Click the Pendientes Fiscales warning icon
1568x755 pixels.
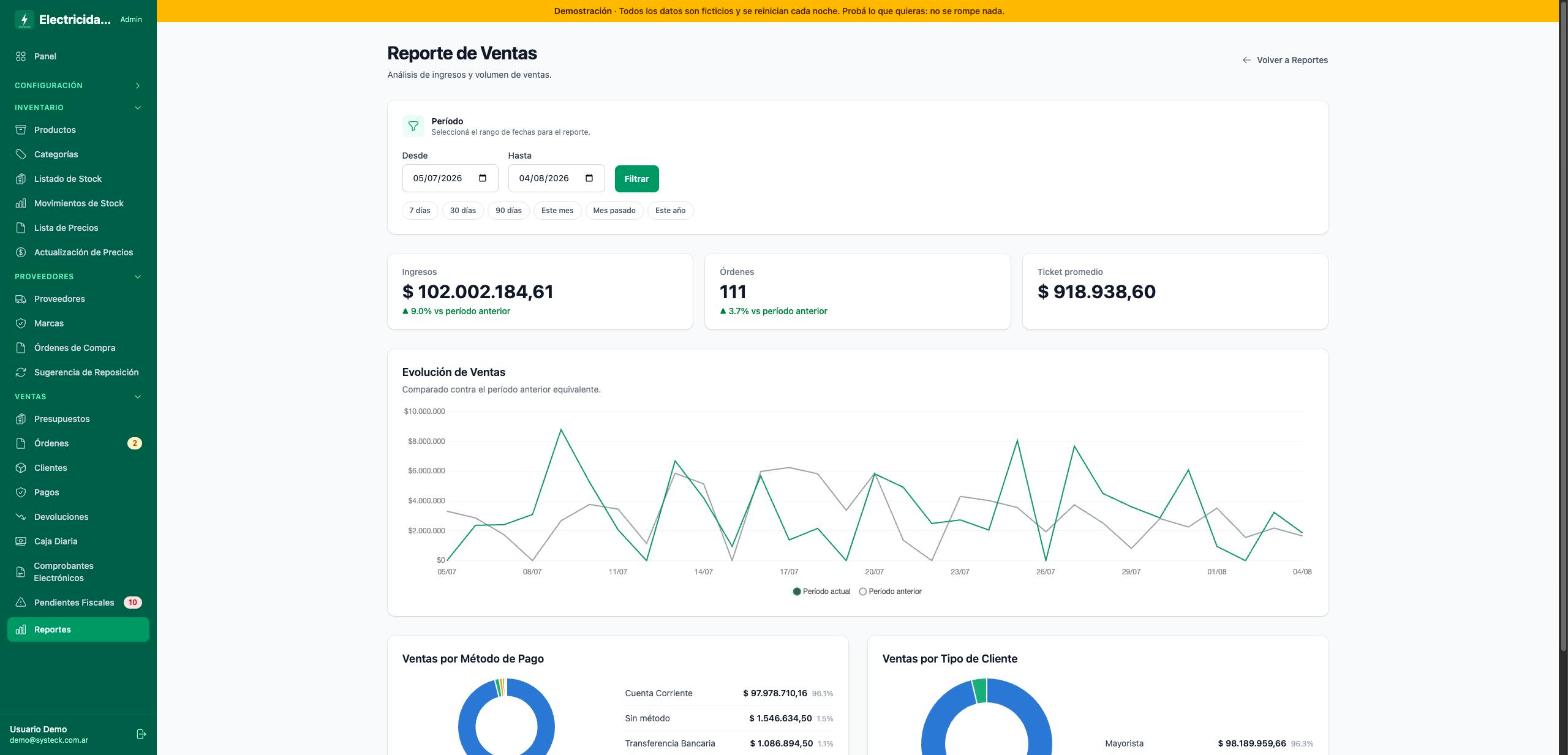click(20, 602)
